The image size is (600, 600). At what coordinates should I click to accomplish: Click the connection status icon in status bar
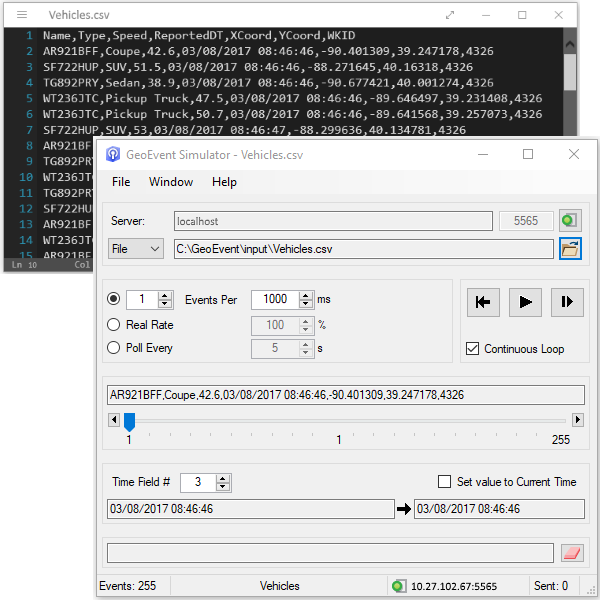pos(399,586)
